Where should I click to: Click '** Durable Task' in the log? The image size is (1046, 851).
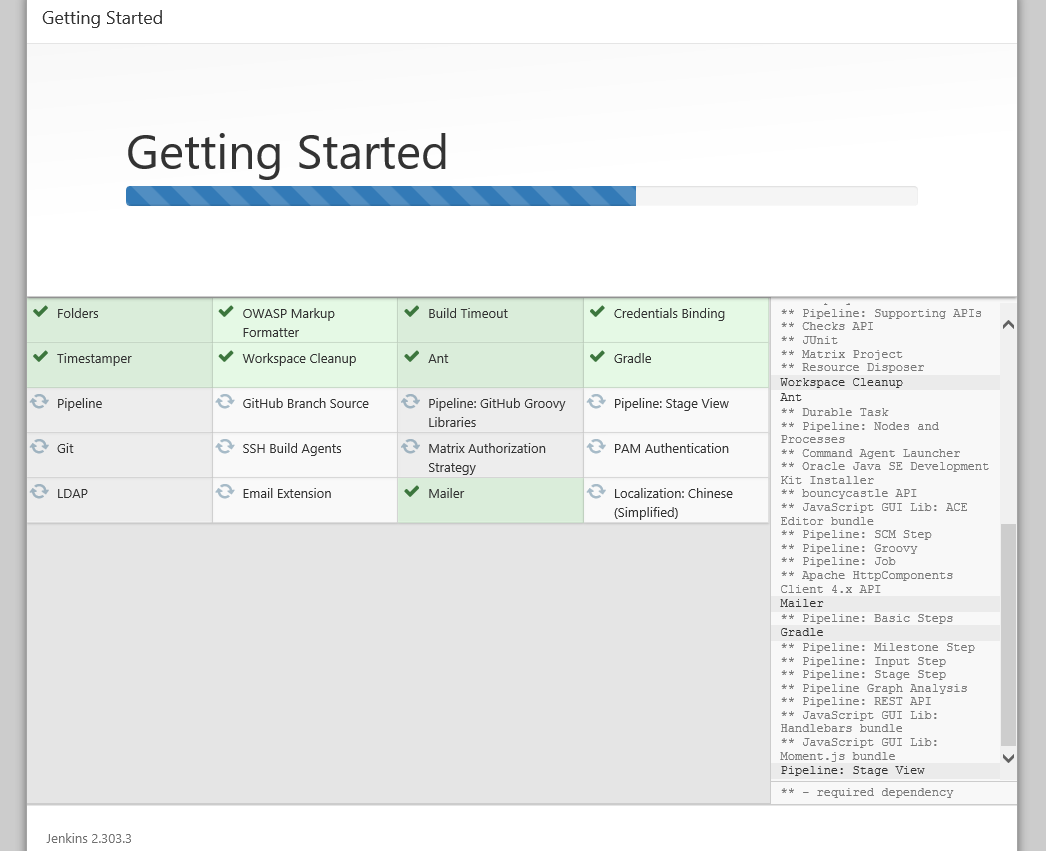pyautogui.click(x=835, y=412)
